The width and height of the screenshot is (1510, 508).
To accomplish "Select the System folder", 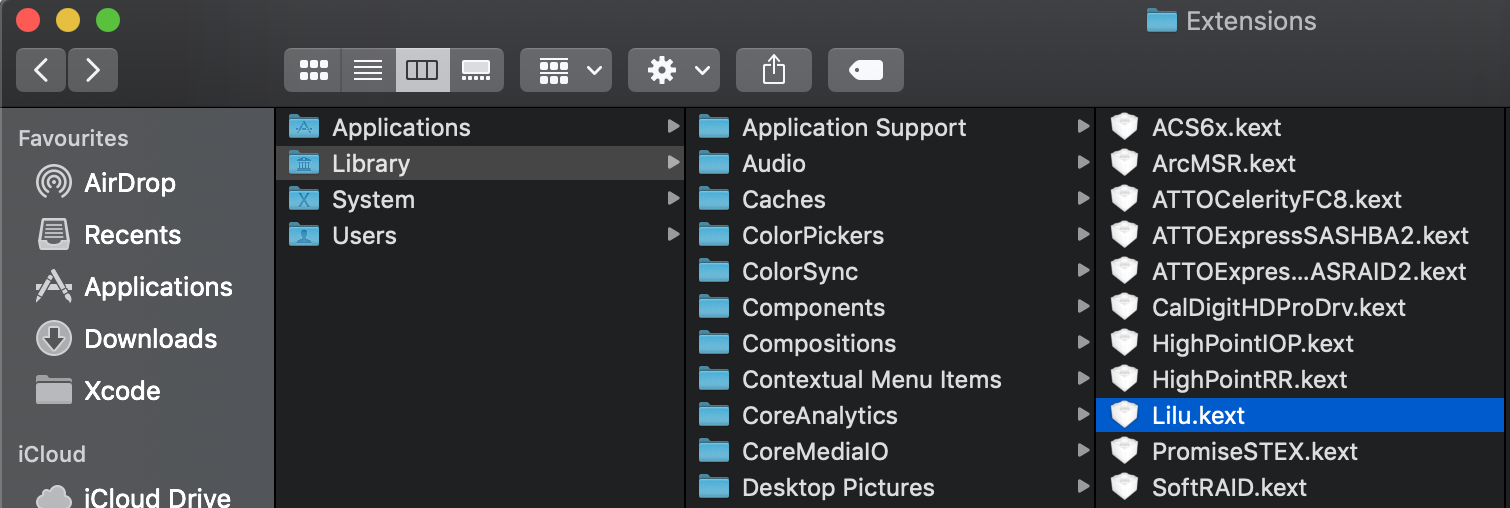I will pyautogui.click(x=373, y=200).
